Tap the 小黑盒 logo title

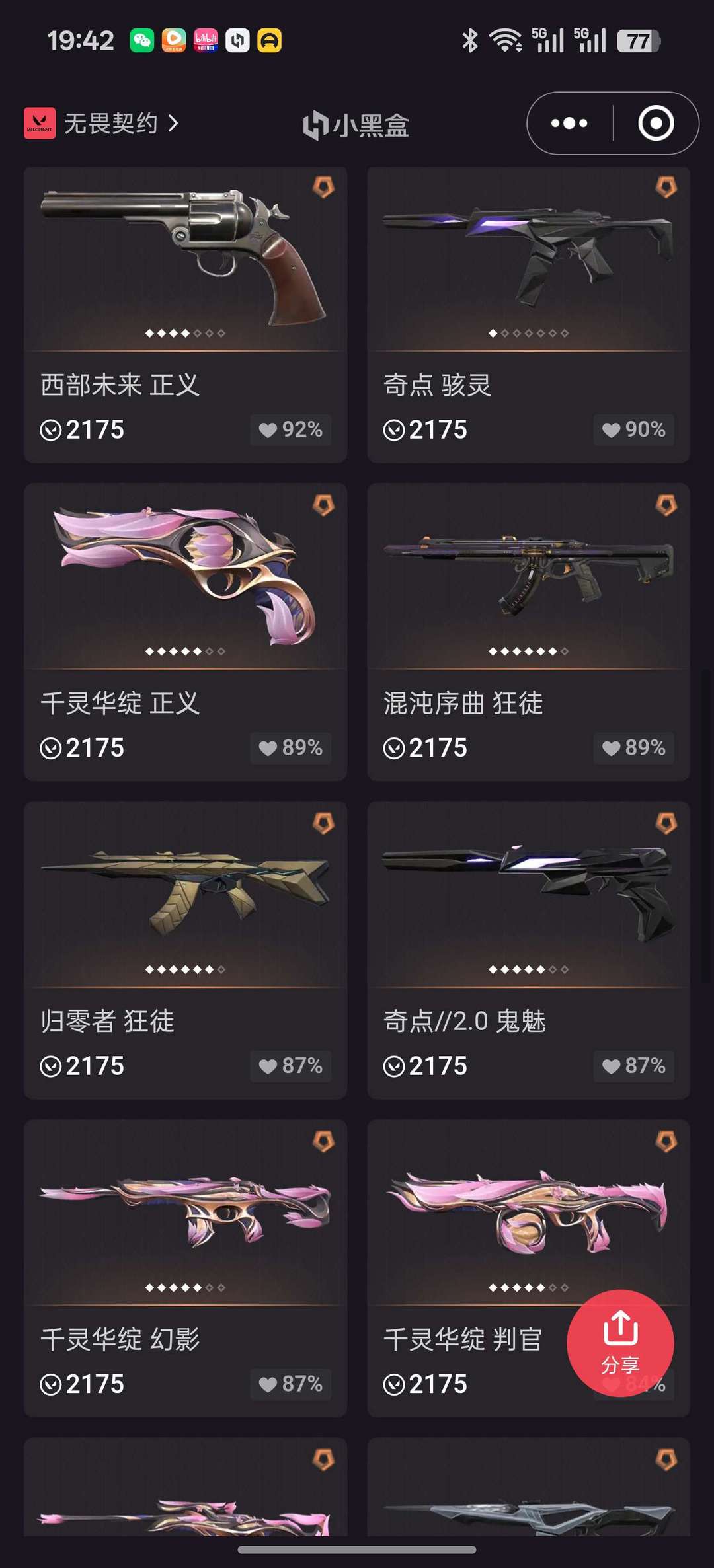click(x=356, y=126)
